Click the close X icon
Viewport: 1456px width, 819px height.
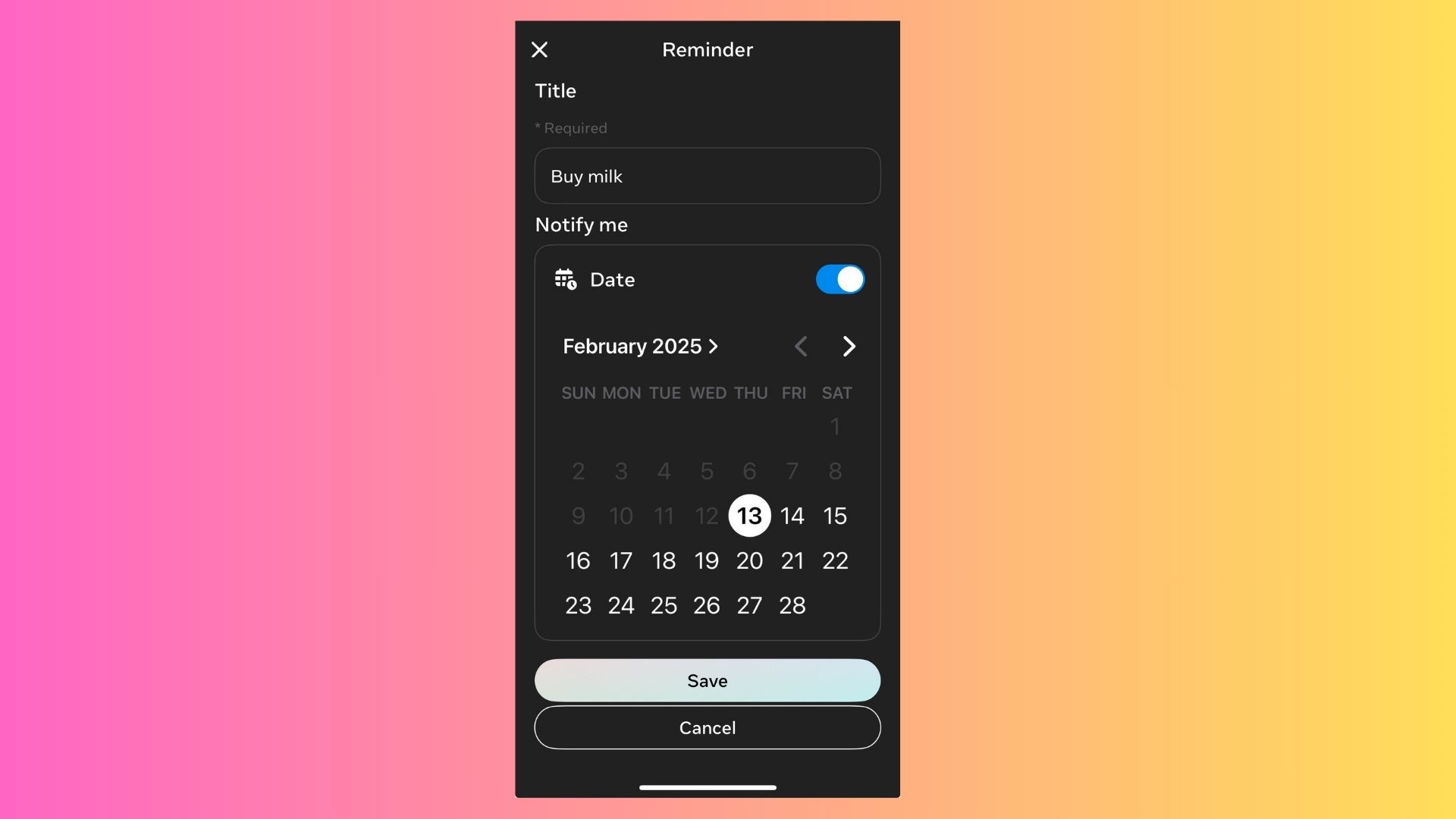click(x=539, y=48)
